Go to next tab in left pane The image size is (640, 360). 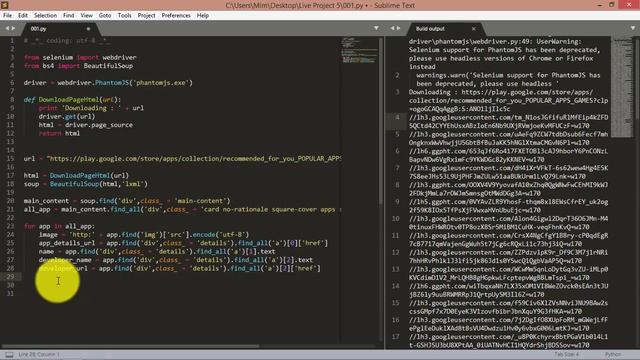point(13,28)
